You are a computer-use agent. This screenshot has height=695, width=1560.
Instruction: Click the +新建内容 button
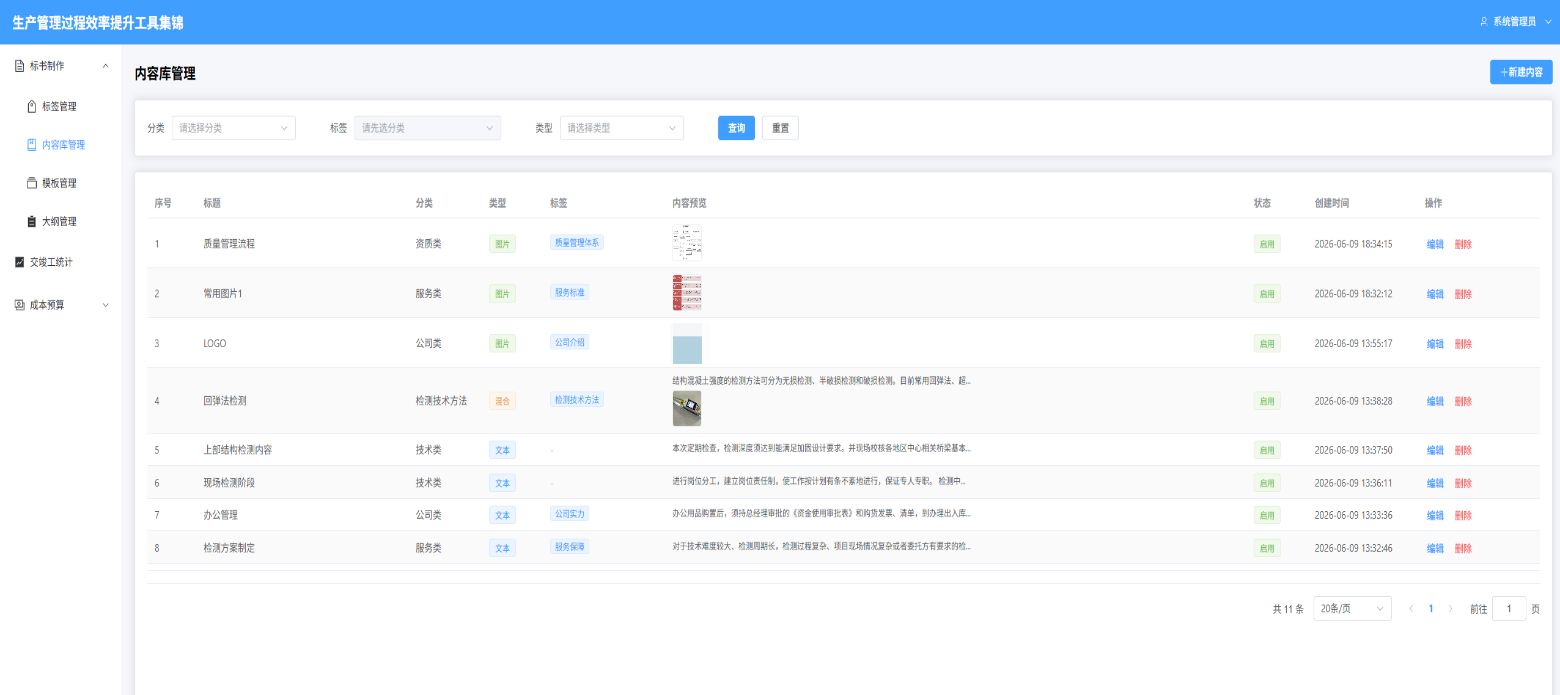click(1521, 72)
